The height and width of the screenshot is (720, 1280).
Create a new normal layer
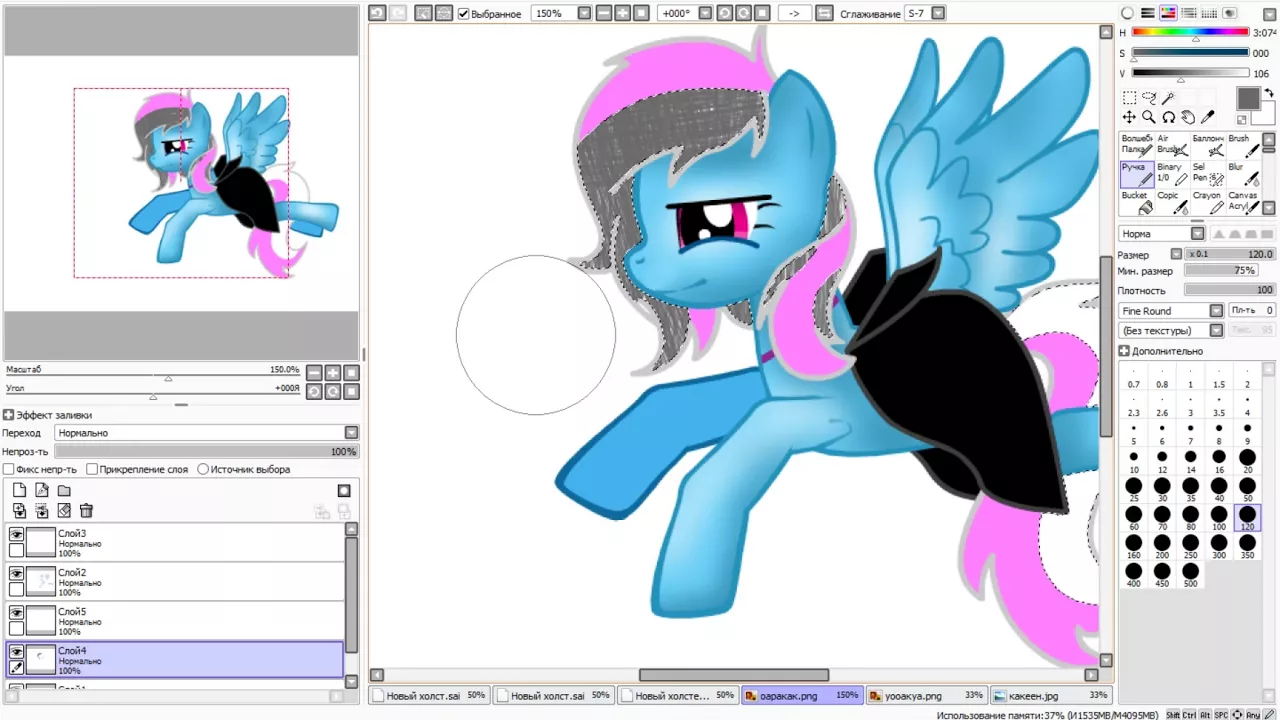point(19,490)
